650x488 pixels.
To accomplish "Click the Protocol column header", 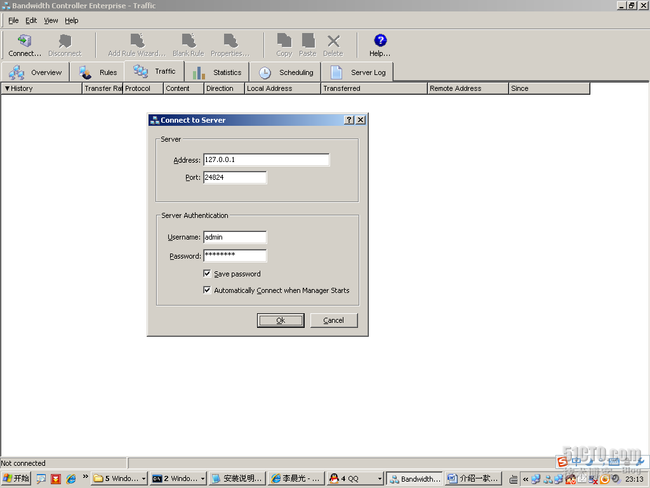I will [x=143, y=88].
